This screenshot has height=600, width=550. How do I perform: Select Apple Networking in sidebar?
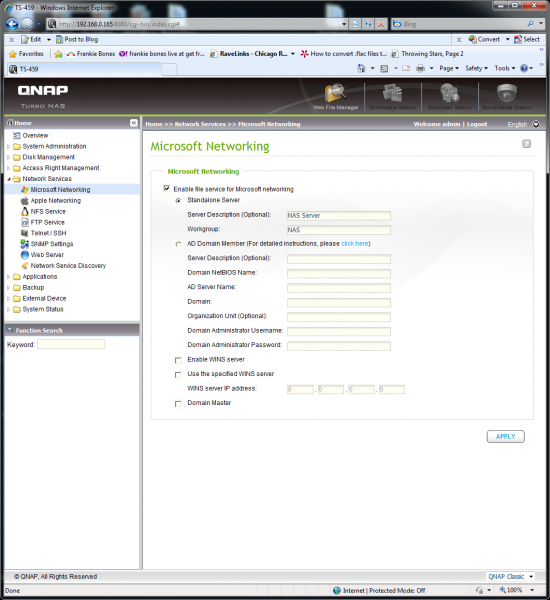point(55,201)
